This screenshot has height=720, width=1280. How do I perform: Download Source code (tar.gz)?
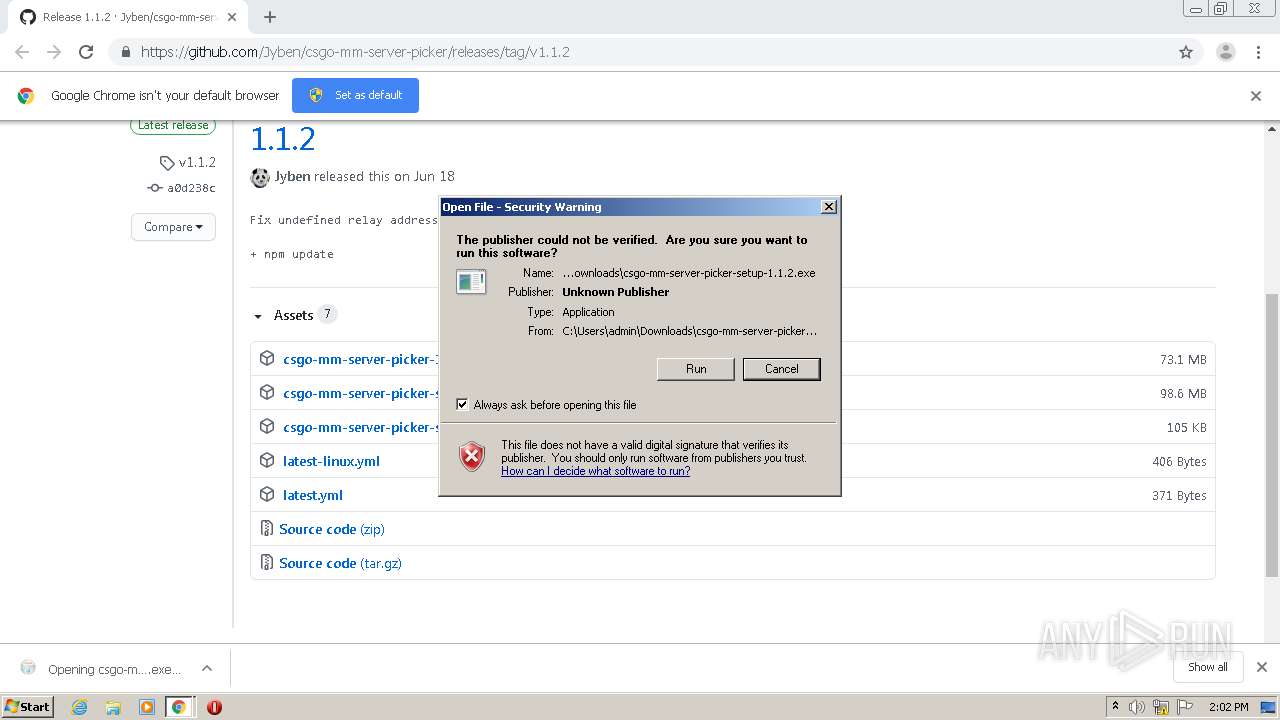pyautogui.click(x=340, y=563)
